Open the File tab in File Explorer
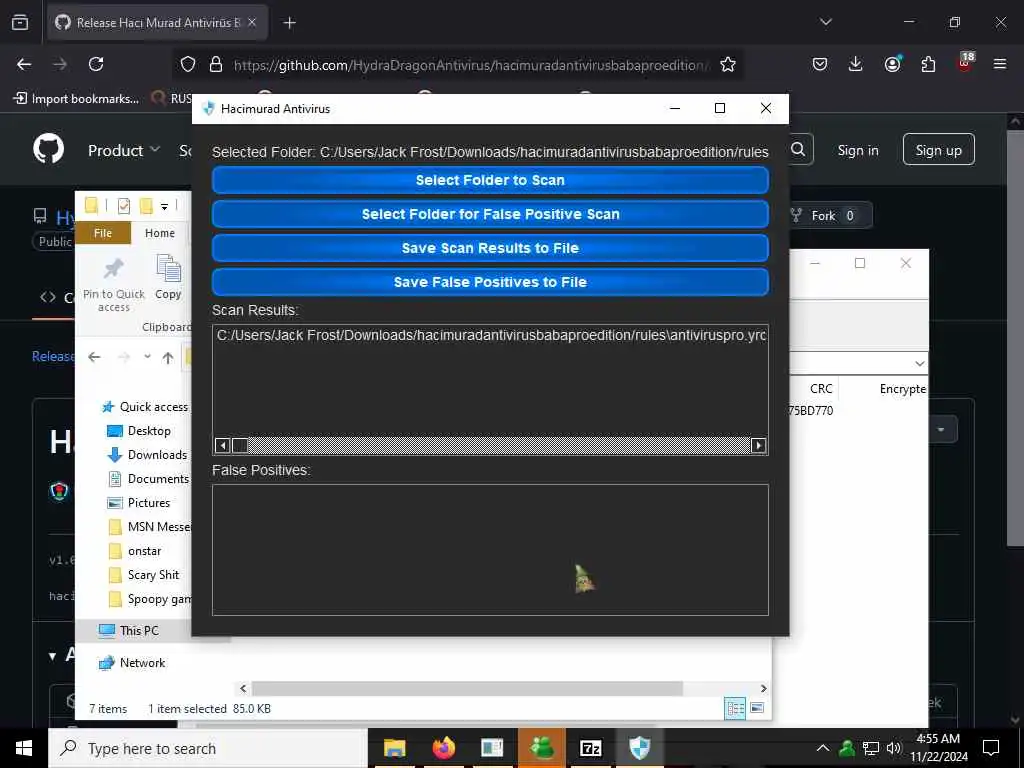 tap(103, 233)
